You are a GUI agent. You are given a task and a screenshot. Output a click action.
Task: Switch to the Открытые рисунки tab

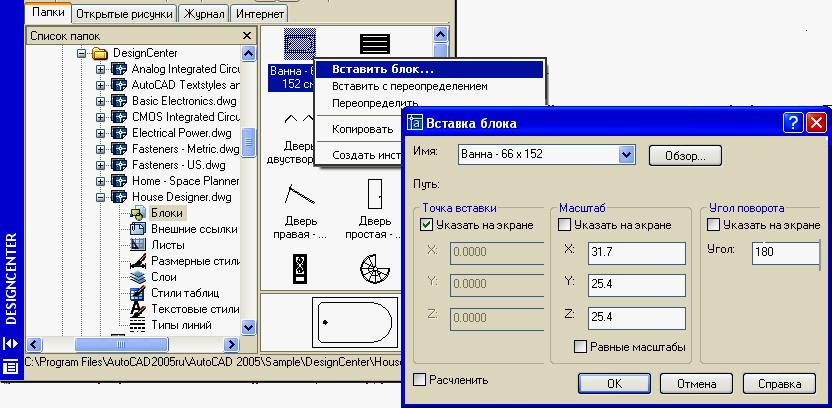(124, 14)
